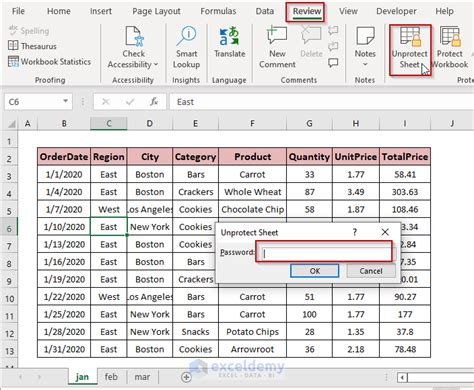474x390 pixels.
Task: Click Cancel in Unprotect Sheet dialog
Action: coord(371,271)
